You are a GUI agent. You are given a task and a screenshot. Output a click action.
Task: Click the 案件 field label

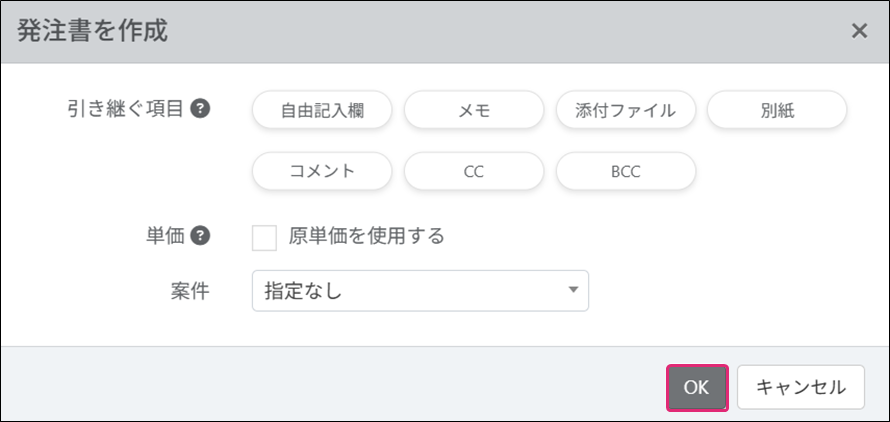click(x=190, y=291)
